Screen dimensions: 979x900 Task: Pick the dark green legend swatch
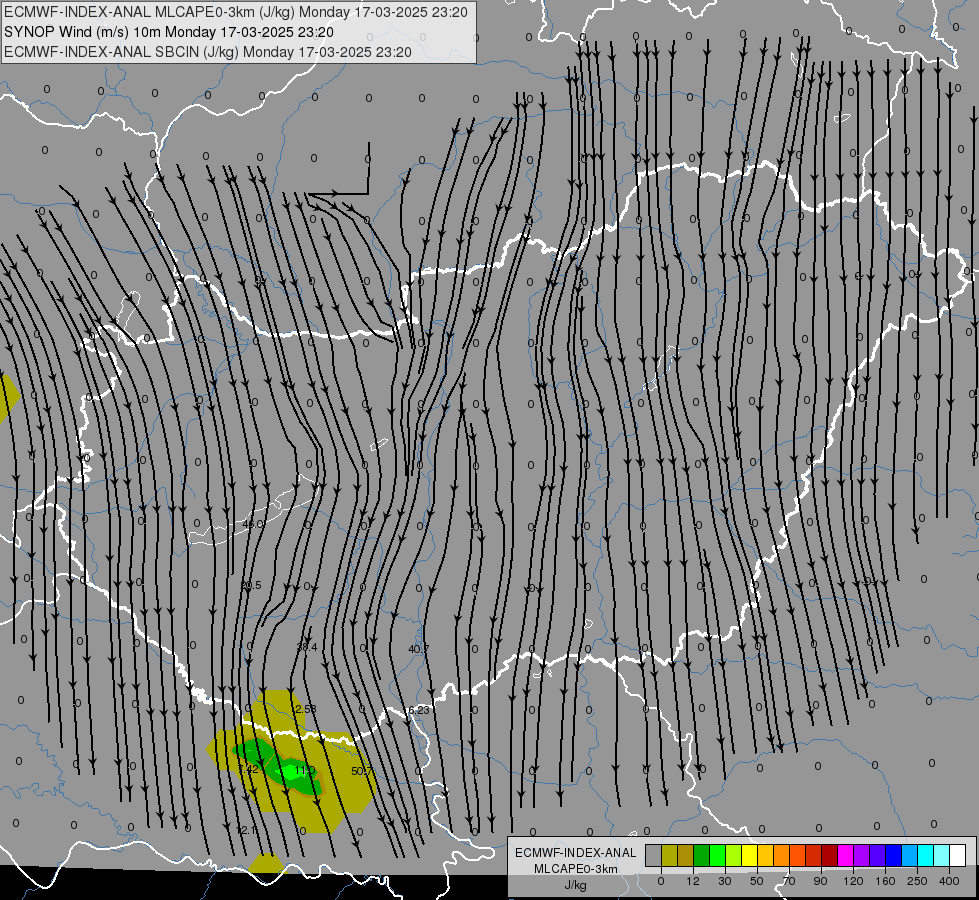tap(701, 855)
